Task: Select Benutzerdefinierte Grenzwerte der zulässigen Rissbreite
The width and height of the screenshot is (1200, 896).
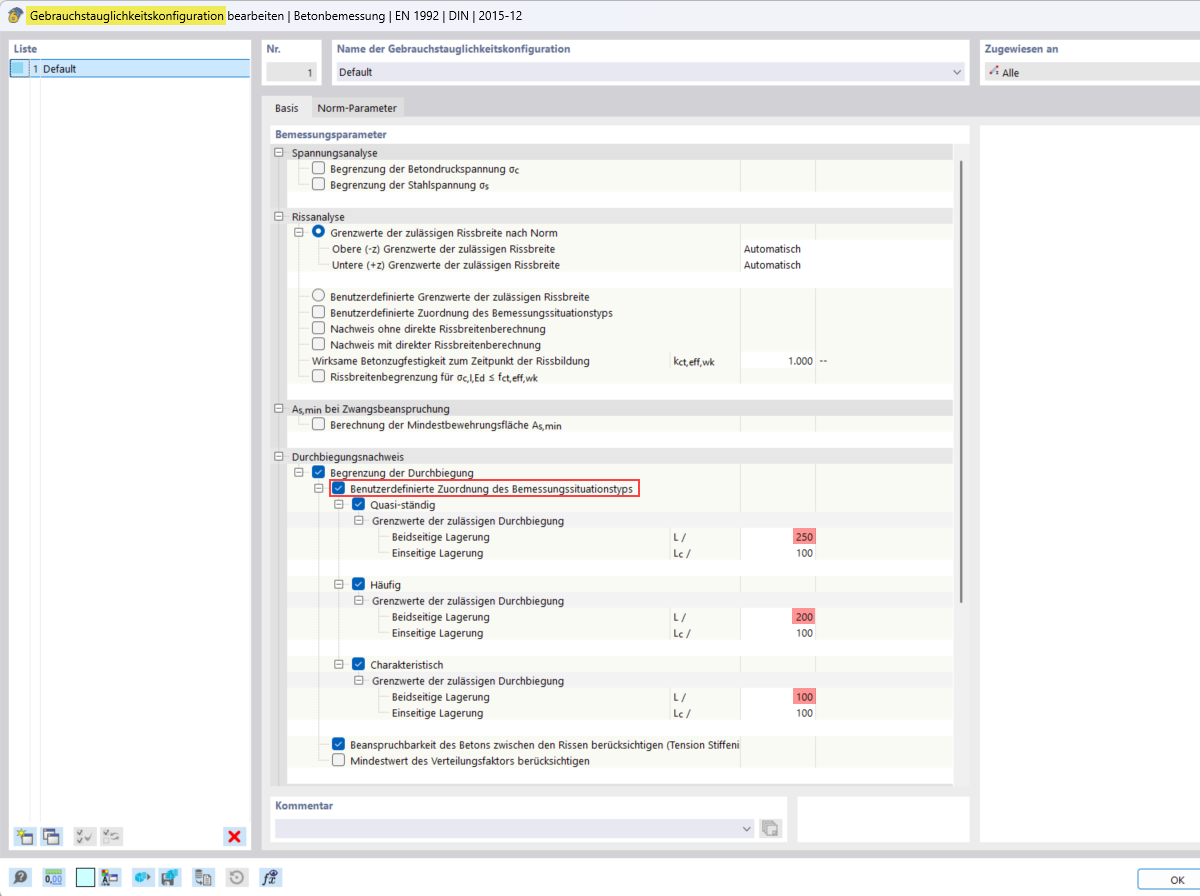Action: pos(319,296)
